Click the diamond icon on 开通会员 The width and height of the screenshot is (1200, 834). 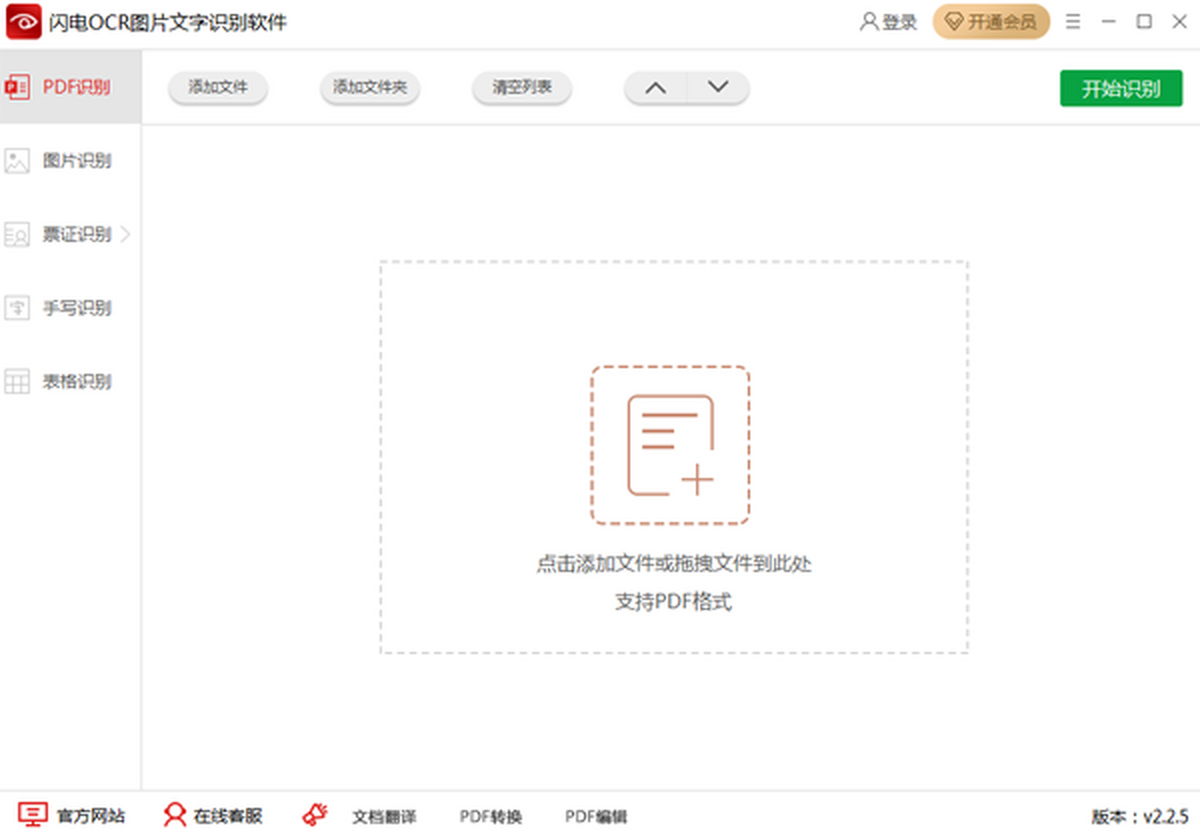[954, 22]
